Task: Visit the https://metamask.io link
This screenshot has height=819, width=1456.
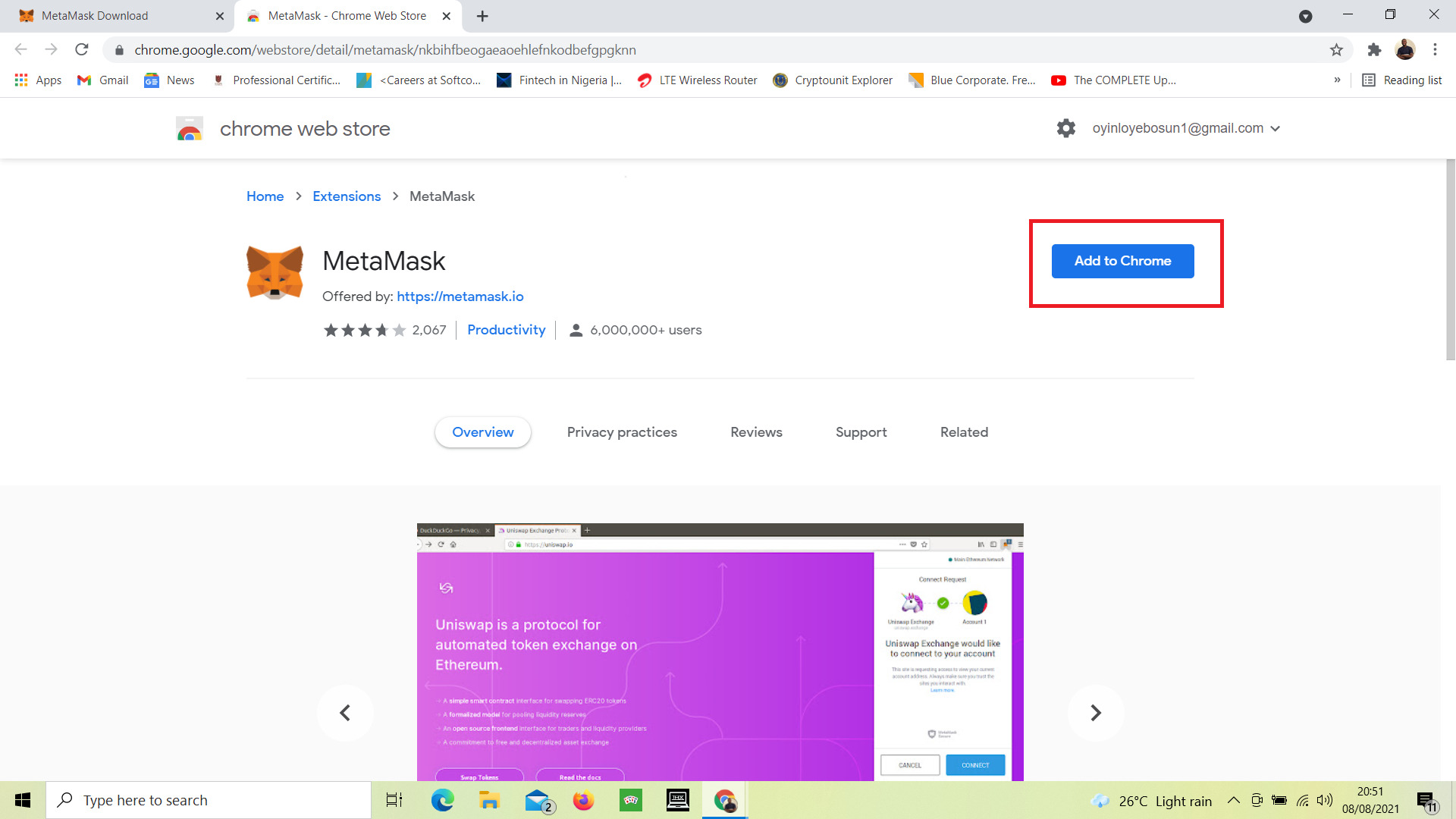Action: (x=460, y=297)
